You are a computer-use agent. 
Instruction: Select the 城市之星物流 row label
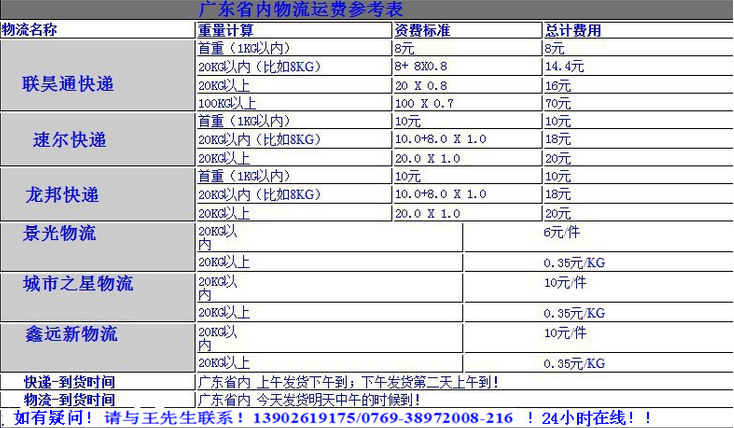coord(78,284)
